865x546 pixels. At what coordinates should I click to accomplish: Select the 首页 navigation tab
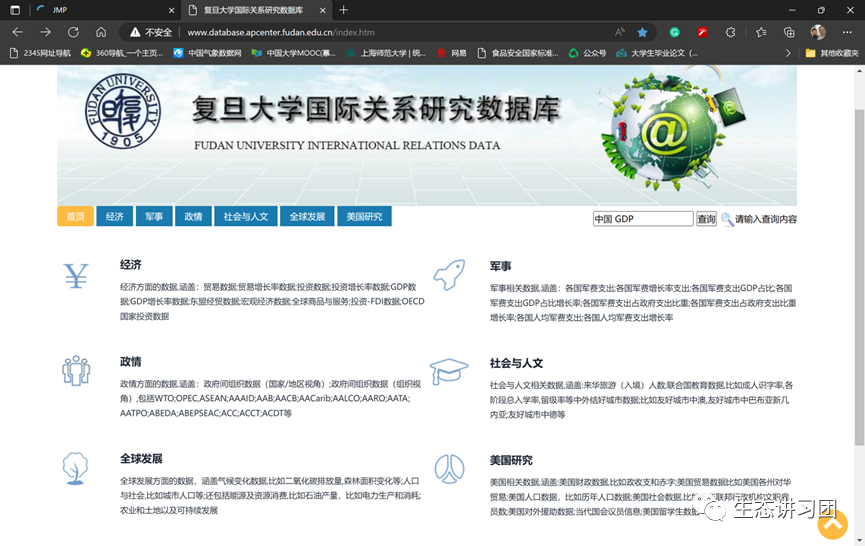coord(76,216)
